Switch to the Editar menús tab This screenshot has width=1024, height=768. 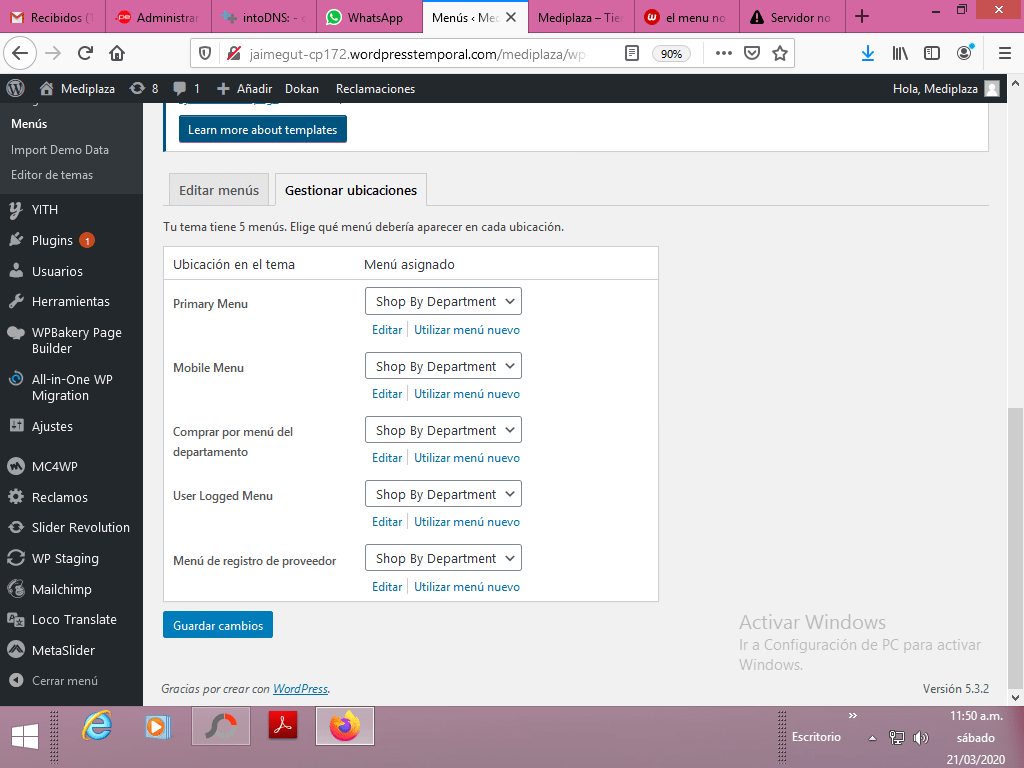219,190
